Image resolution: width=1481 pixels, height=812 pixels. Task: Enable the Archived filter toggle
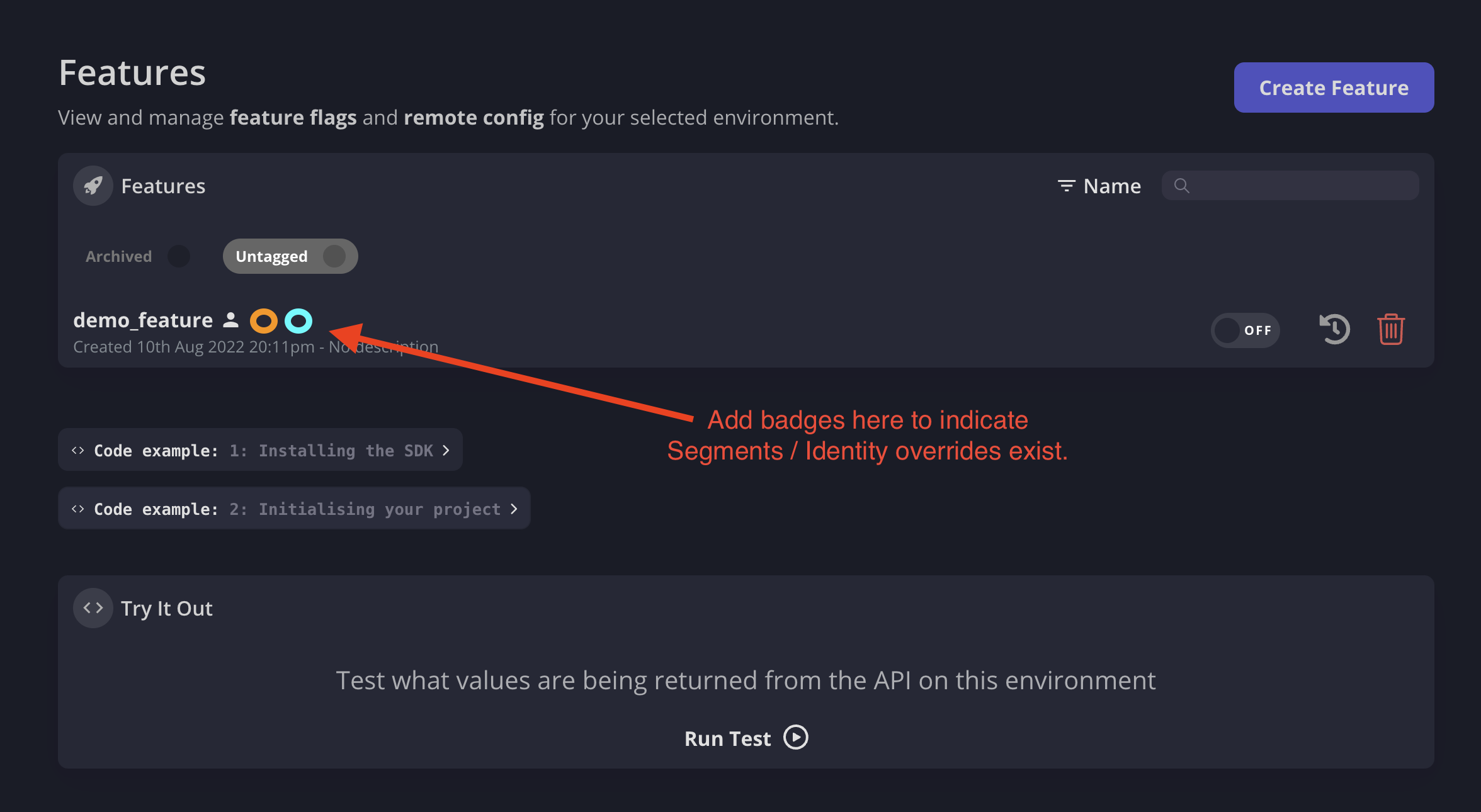[178, 256]
